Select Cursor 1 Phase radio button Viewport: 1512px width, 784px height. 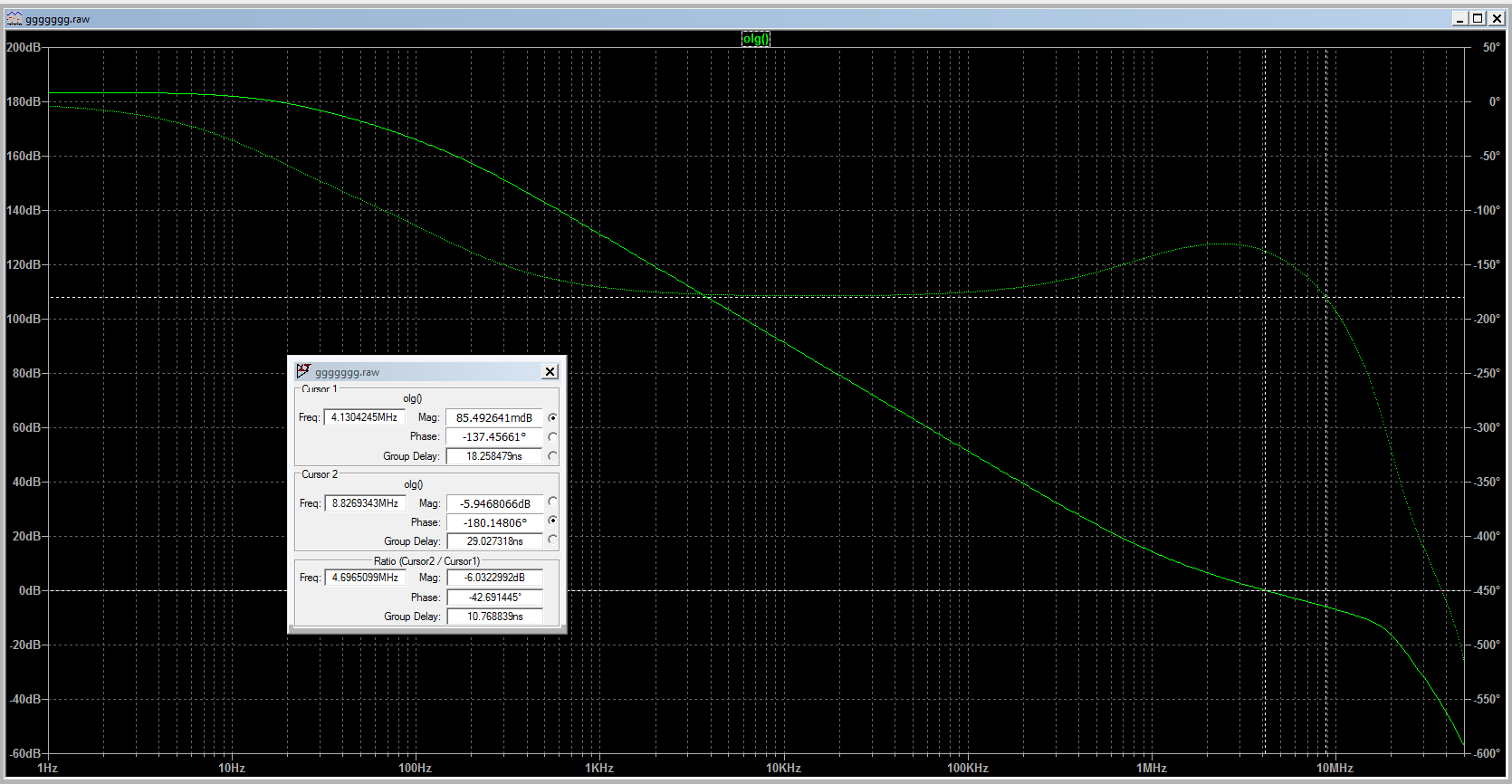click(x=552, y=436)
